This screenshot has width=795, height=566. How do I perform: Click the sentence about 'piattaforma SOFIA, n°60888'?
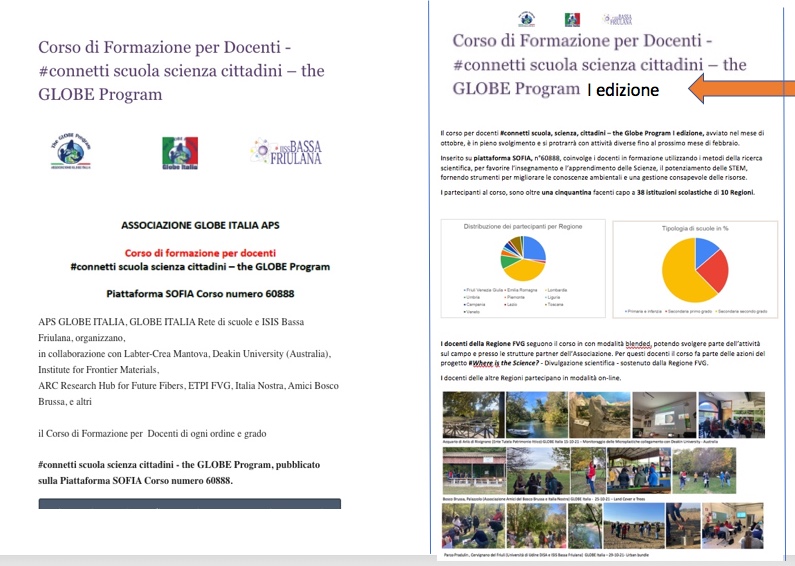[601, 168]
